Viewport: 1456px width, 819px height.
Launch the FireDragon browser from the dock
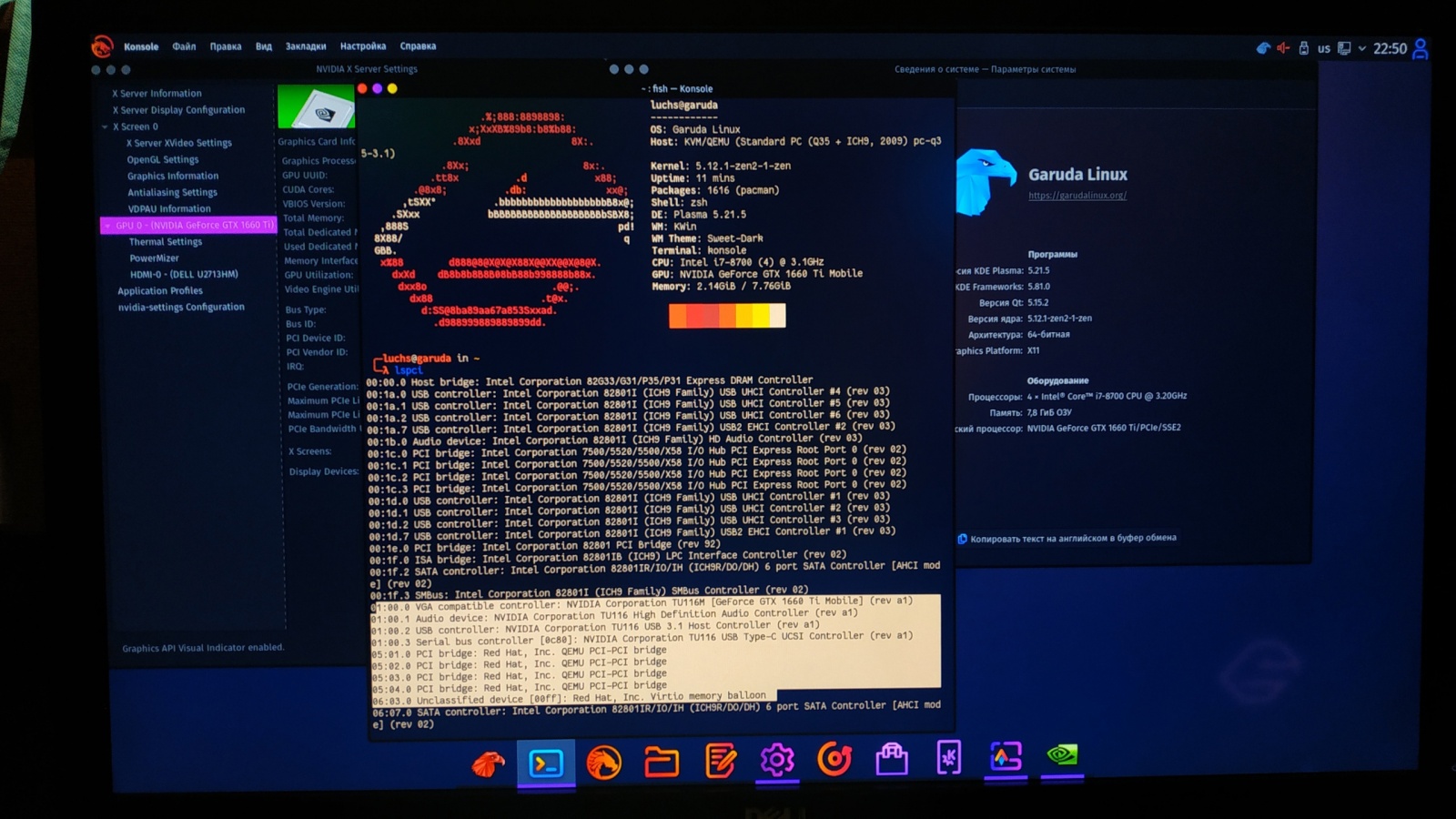coord(604,763)
